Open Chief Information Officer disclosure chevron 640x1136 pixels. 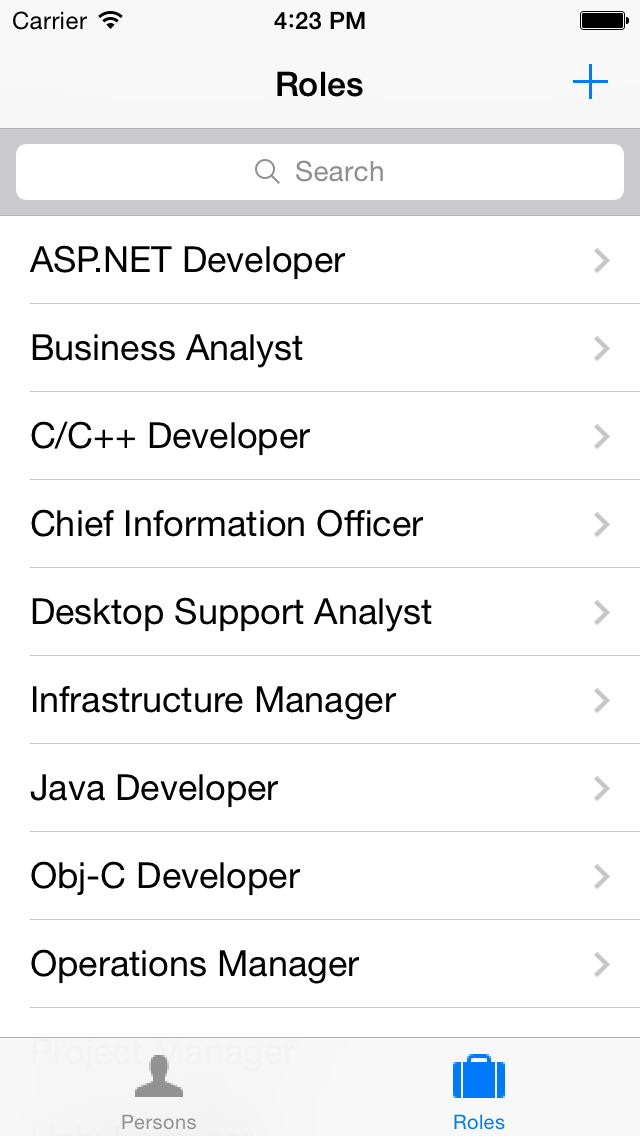coord(601,525)
